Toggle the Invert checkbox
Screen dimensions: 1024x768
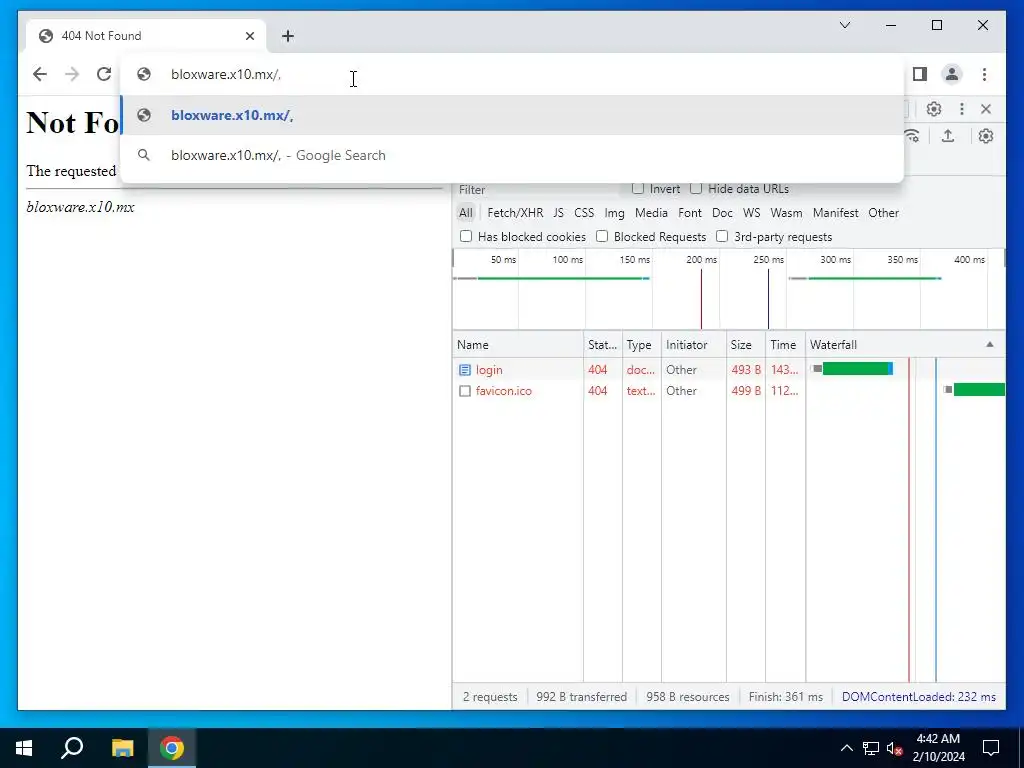(638, 189)
